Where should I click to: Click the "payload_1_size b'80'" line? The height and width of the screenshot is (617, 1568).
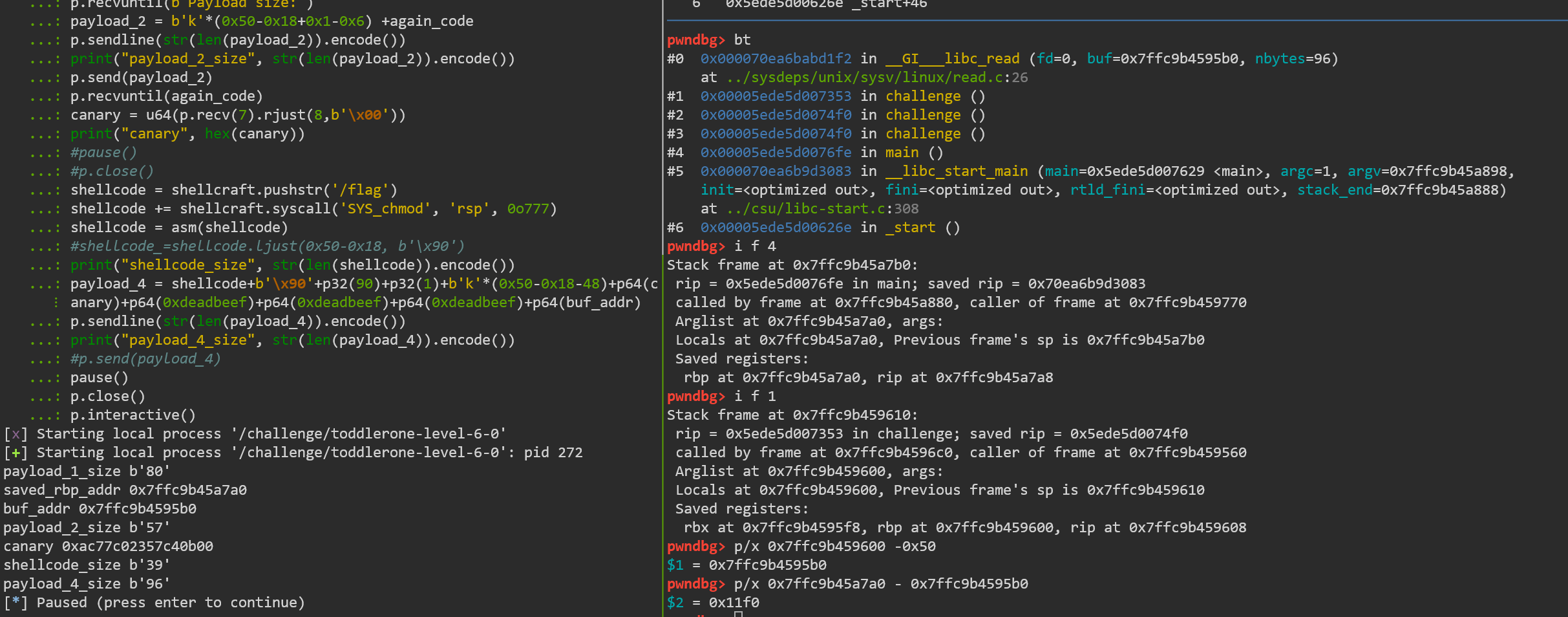[x=87, y=471]
